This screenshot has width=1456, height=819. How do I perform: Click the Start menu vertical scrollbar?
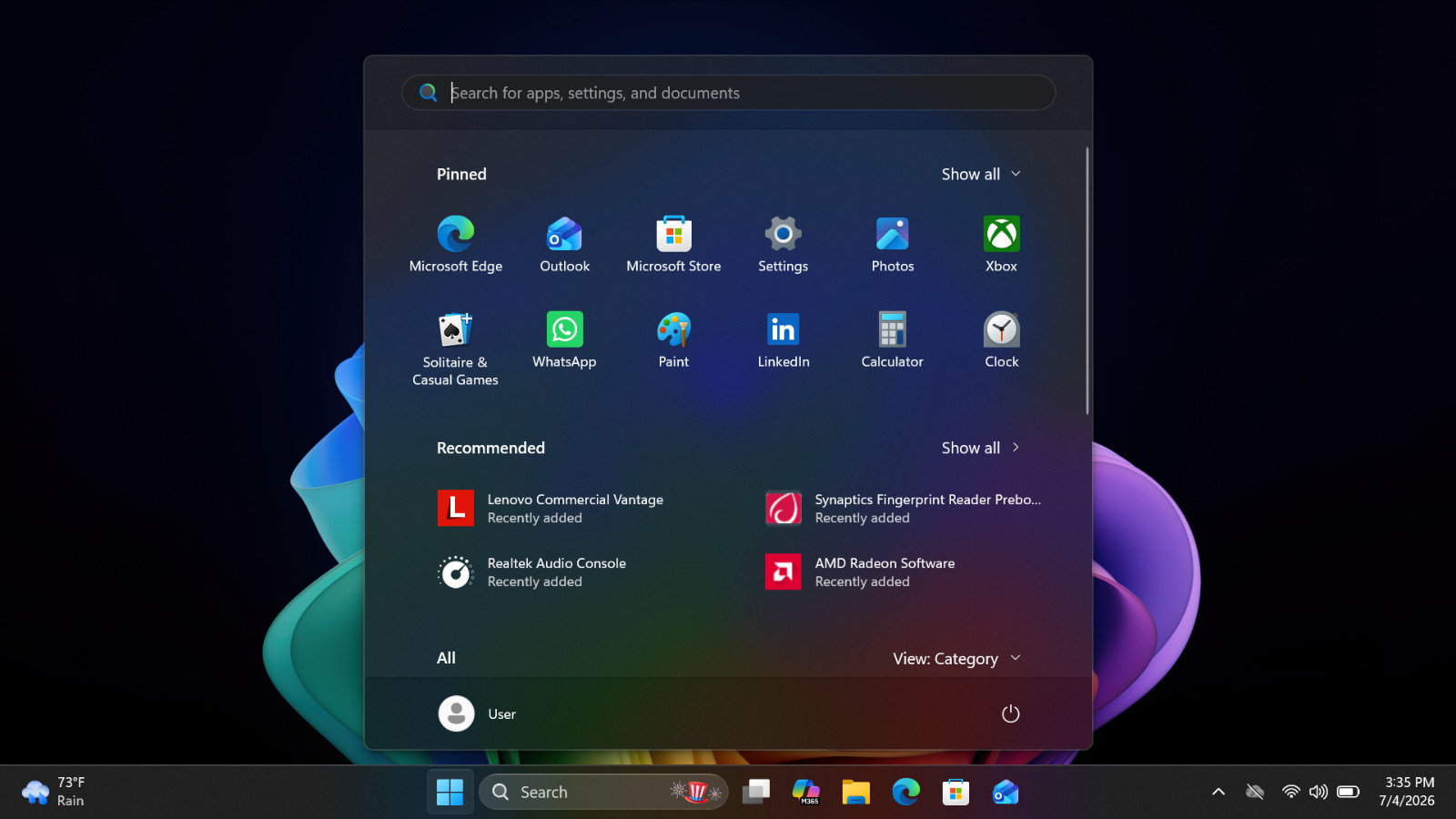(x=1087, y=280)
